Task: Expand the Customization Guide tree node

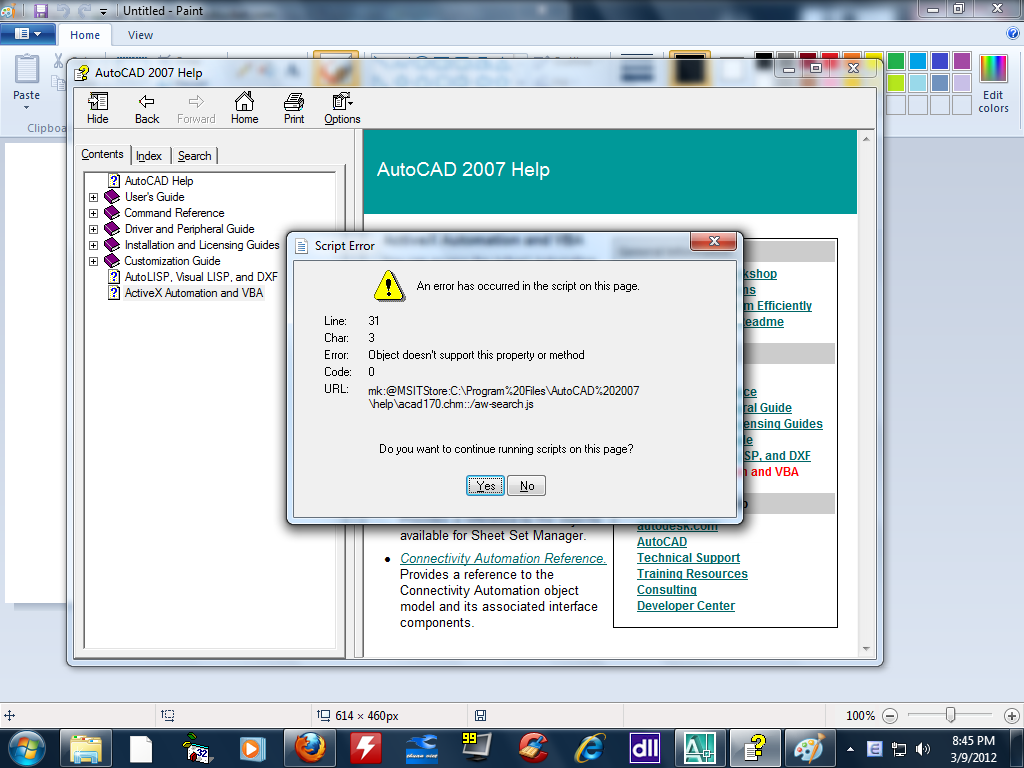Action: [93, 261]
